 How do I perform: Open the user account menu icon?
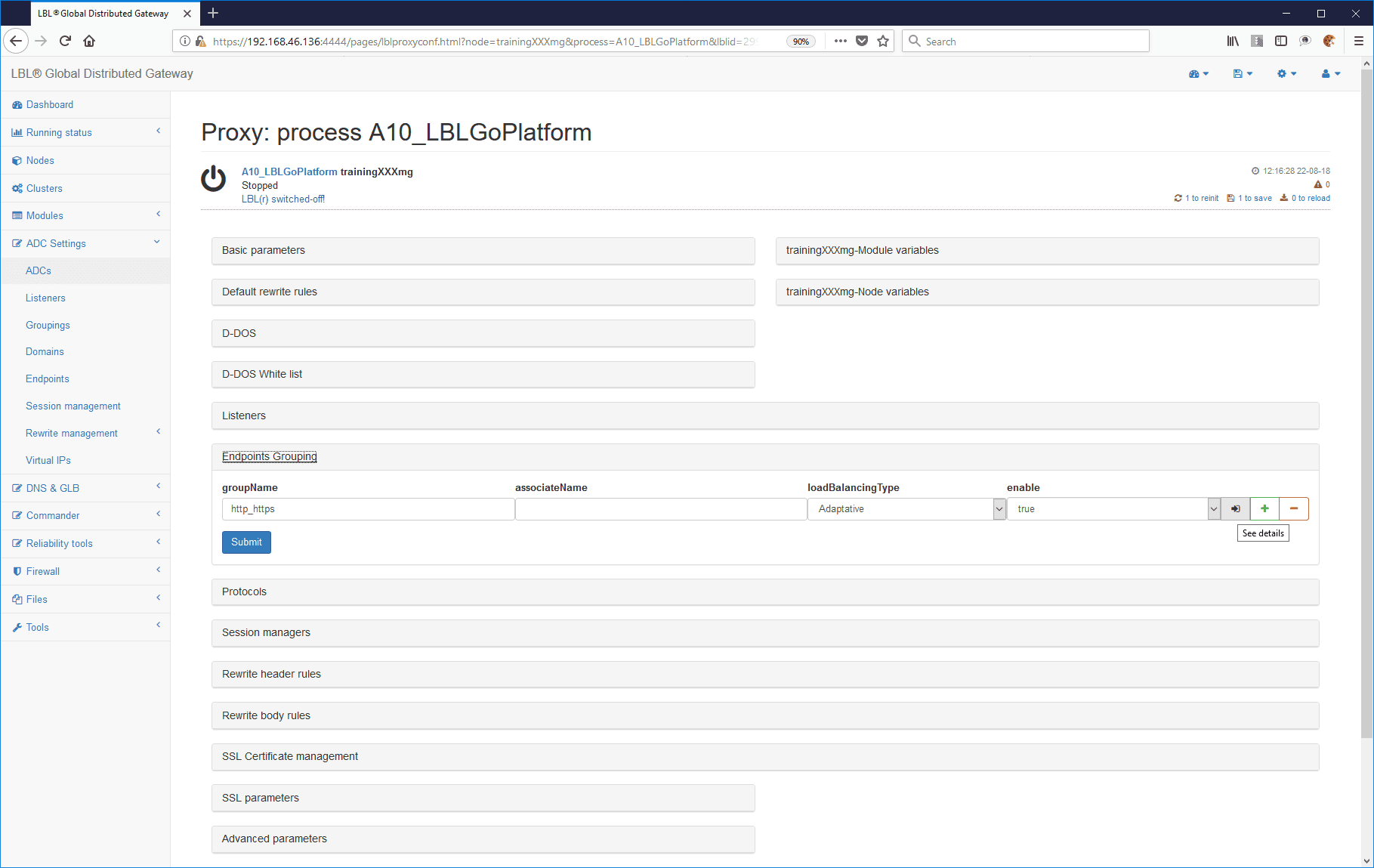point(1331,74)
